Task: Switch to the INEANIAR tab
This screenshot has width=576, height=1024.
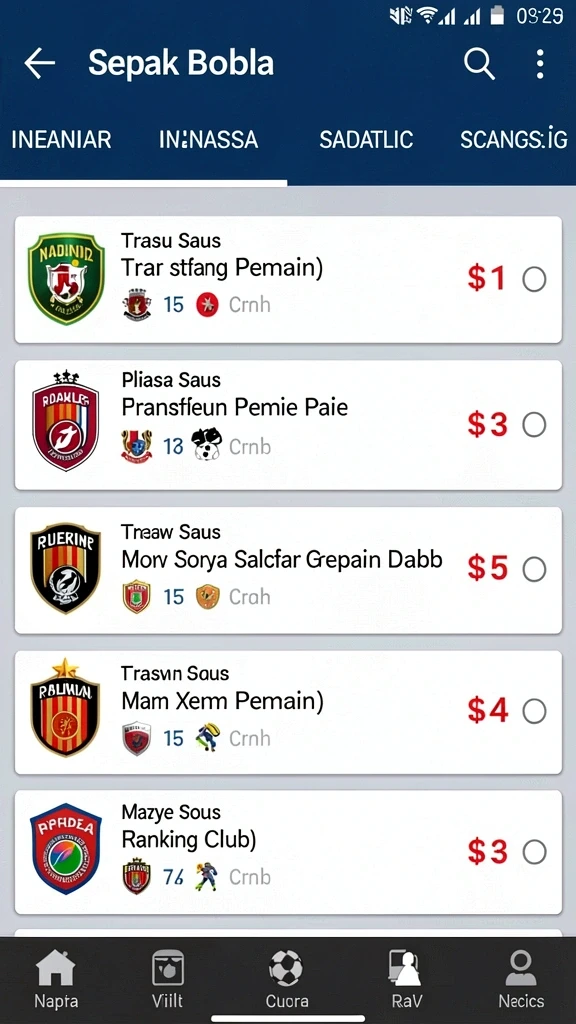Action: [x=61, y=139]
